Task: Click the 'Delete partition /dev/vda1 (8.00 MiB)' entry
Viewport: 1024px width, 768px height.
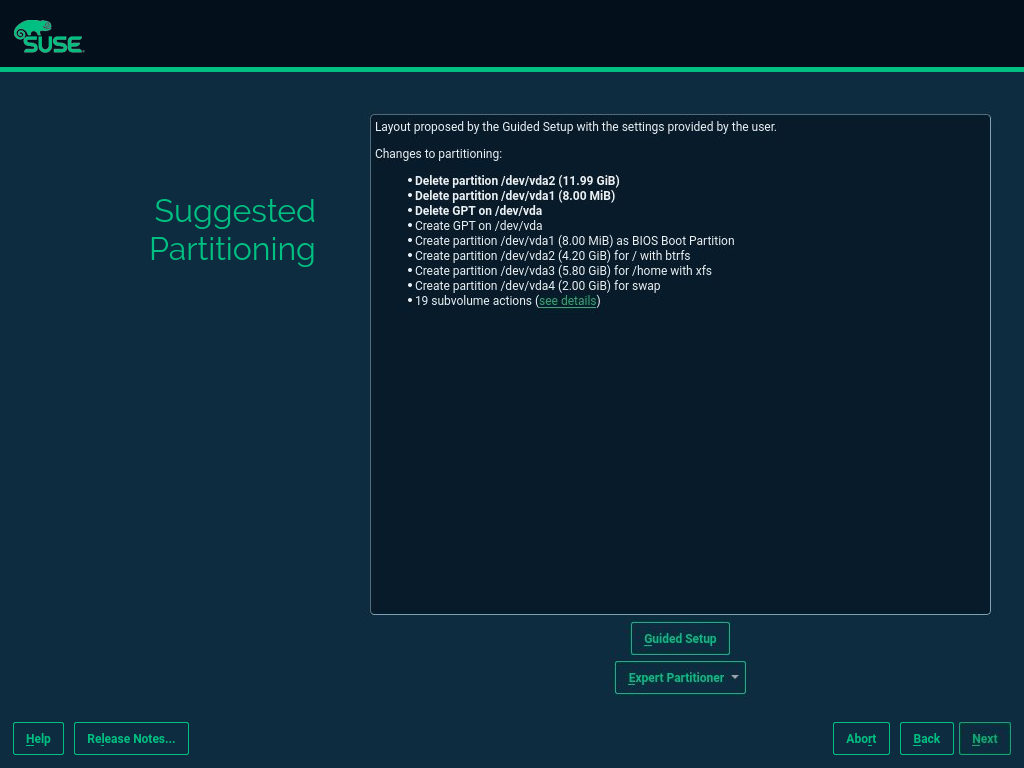Action: 514,196
